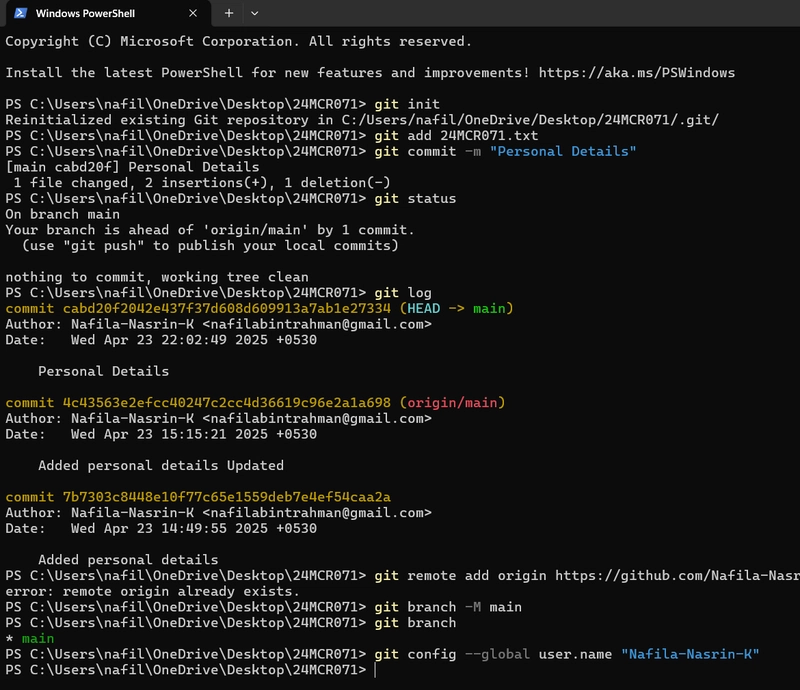The image size is (800, 690).
Task: Click commit hash cabd20f2042e437f37d608d609913a7ab1e27334
Action: point(227,309)
